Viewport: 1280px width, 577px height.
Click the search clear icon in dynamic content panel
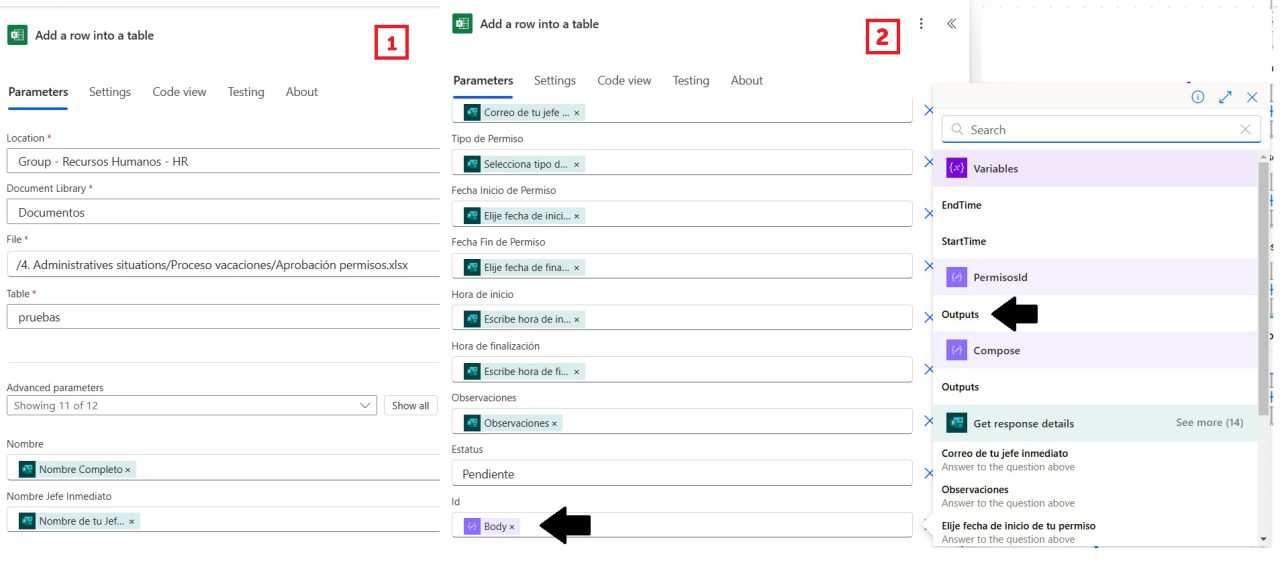coord(1245,129)
